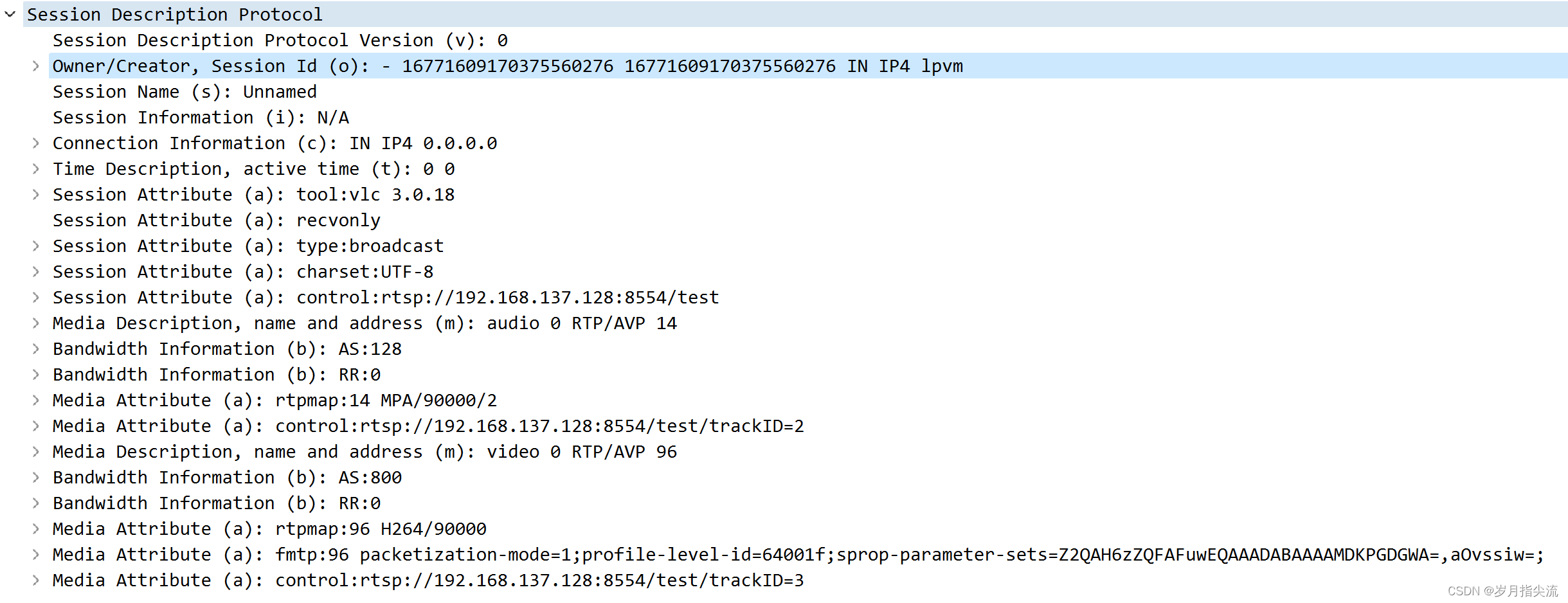
Task: Expand Media Attribute rtpmap:96 H264 arrow
Action: pos(36,528)
